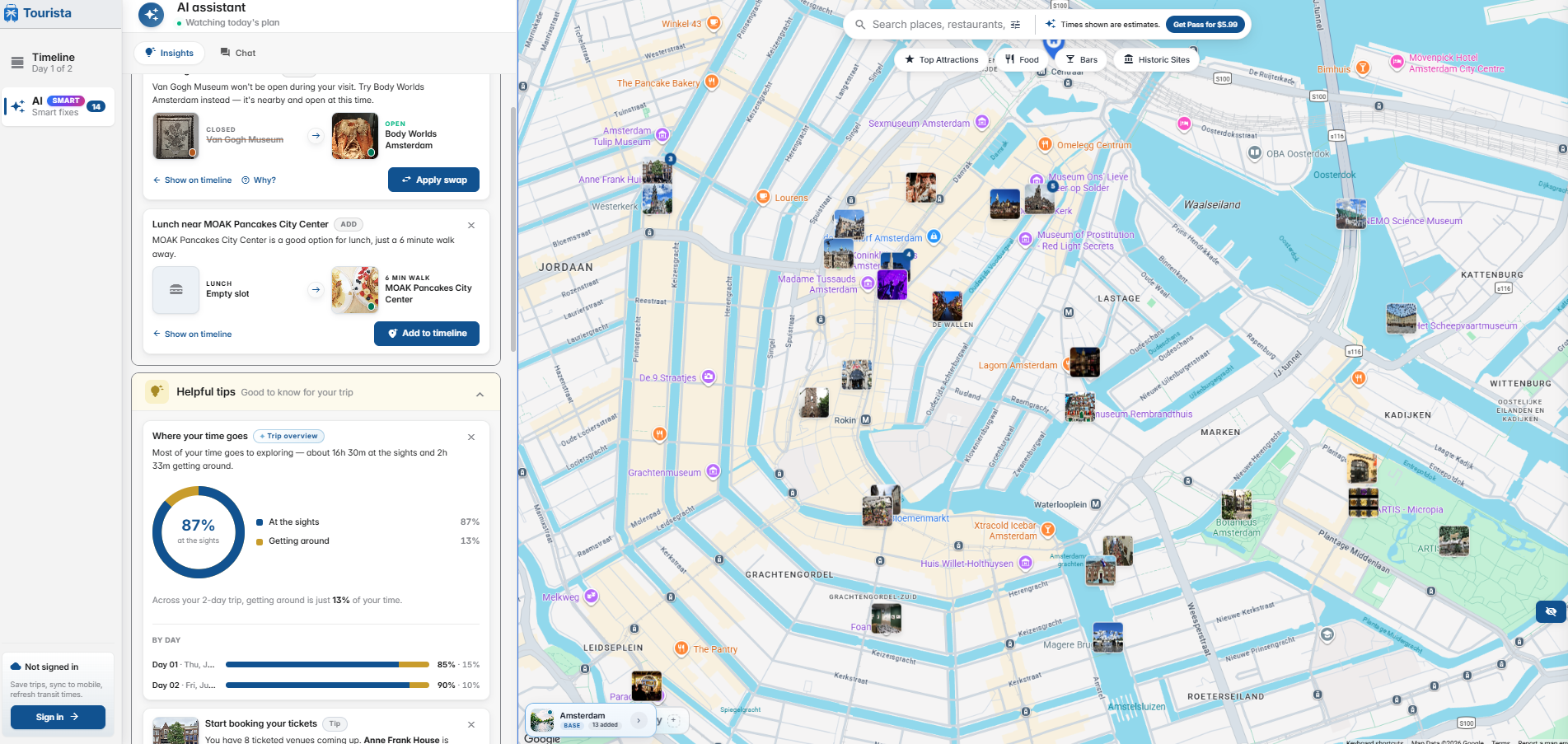Select the Mövenpick Hotel pin
Image resolution: width=1568 pixels, height=744 pixels.
point(1397,62)
